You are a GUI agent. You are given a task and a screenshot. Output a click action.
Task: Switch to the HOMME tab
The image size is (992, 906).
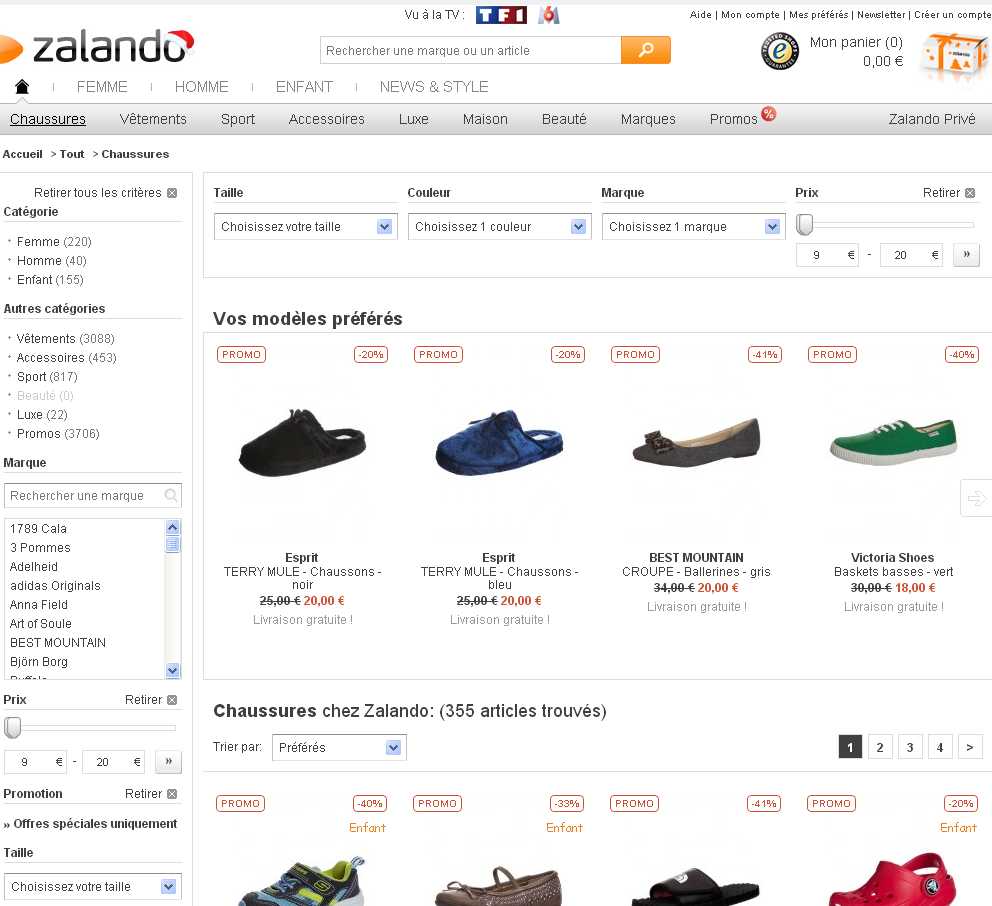(x=202, y=87)
